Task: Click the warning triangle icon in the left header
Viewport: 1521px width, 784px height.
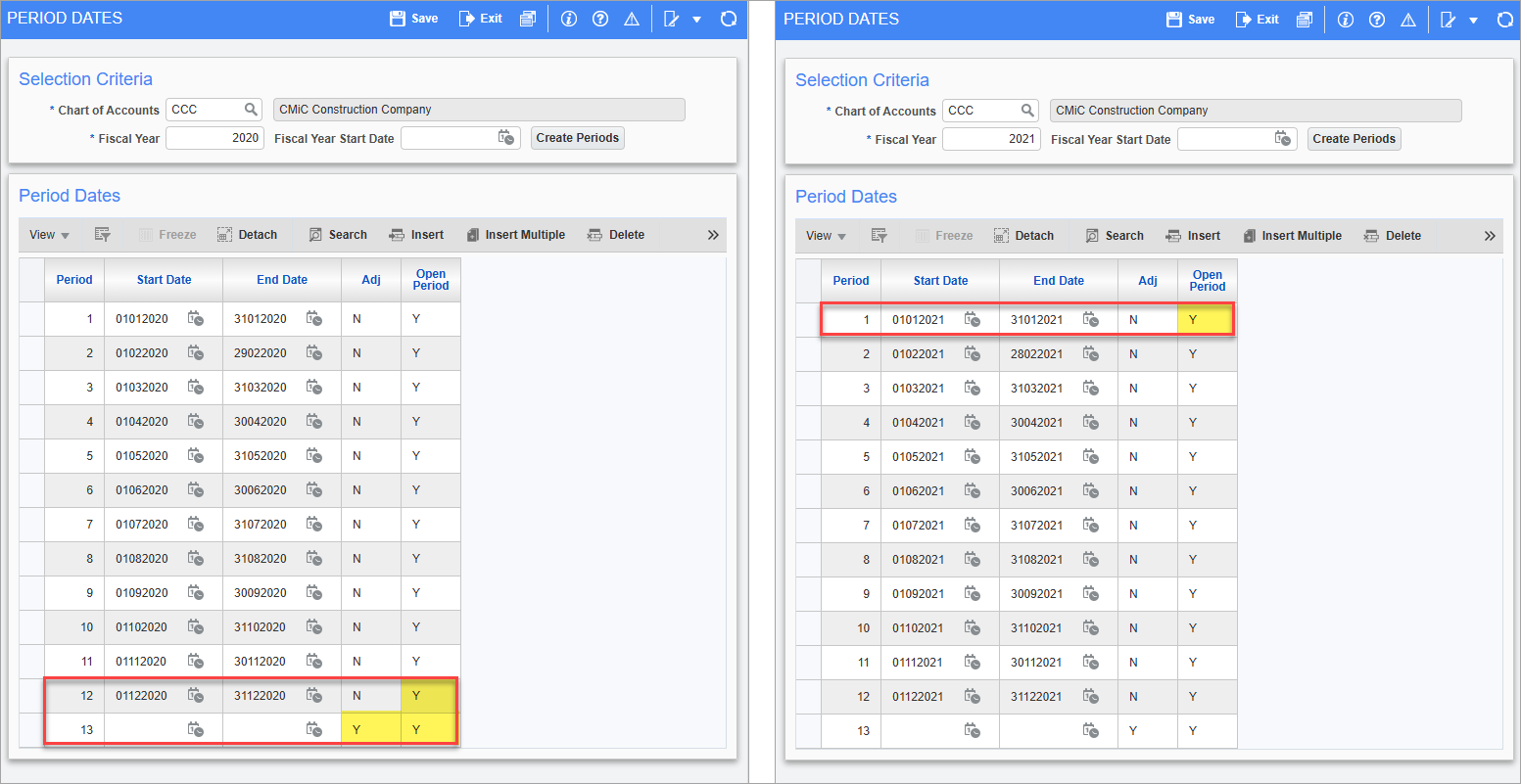Action: (632, 19)
